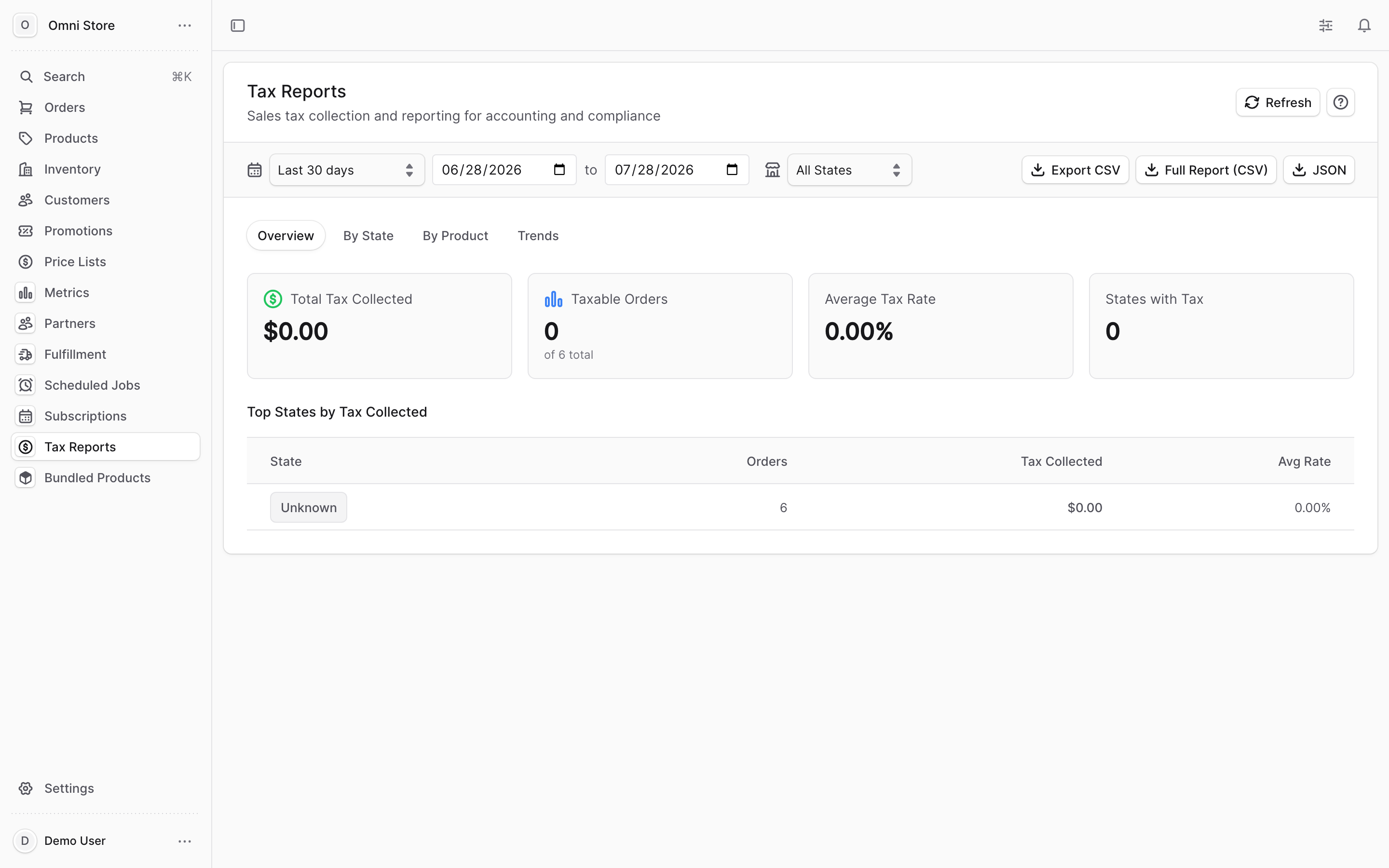Click the Demo User ellipsis menu
This screenshot has height=868, width=1389.
point(184,841)
